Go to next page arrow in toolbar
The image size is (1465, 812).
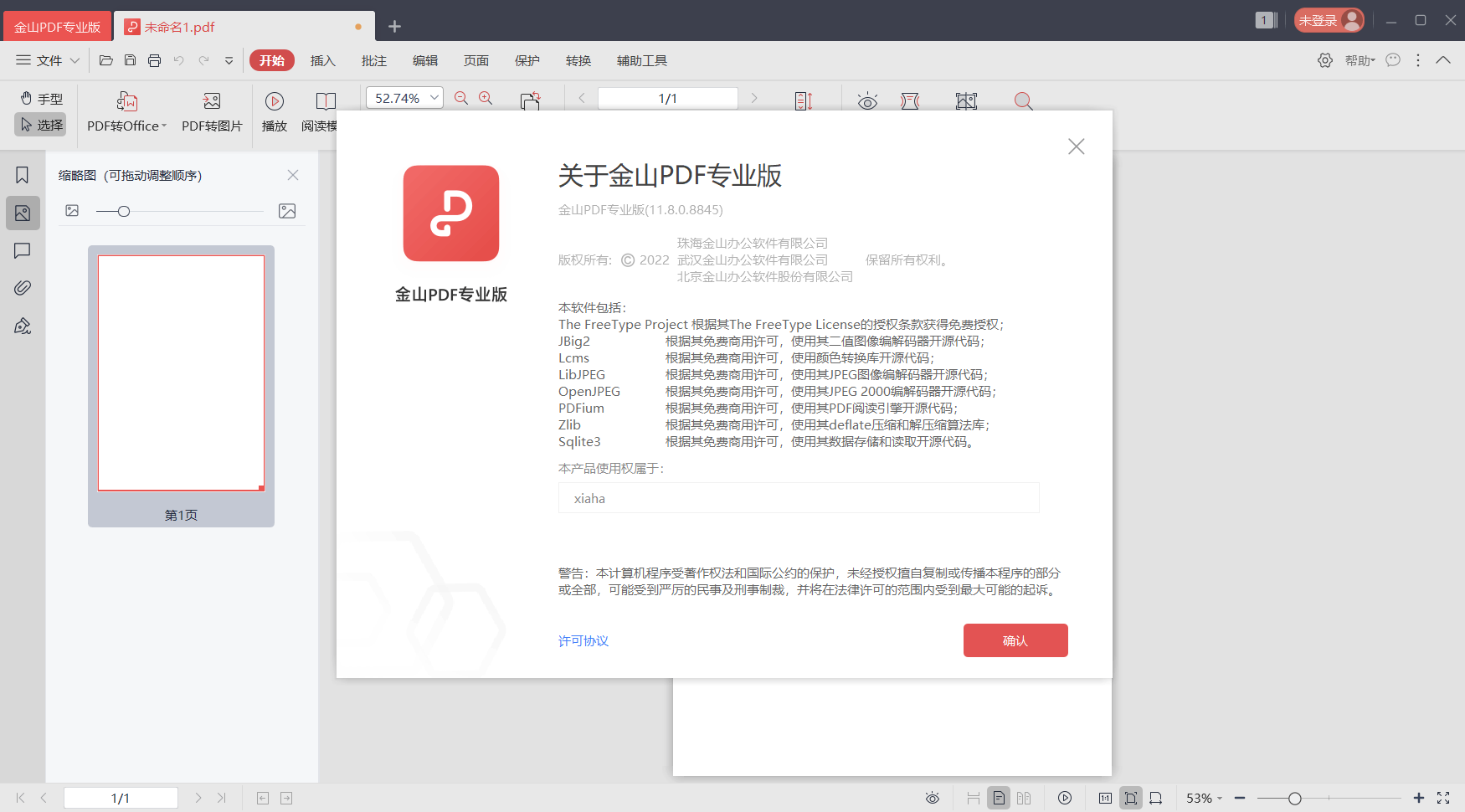coord(754,98)
